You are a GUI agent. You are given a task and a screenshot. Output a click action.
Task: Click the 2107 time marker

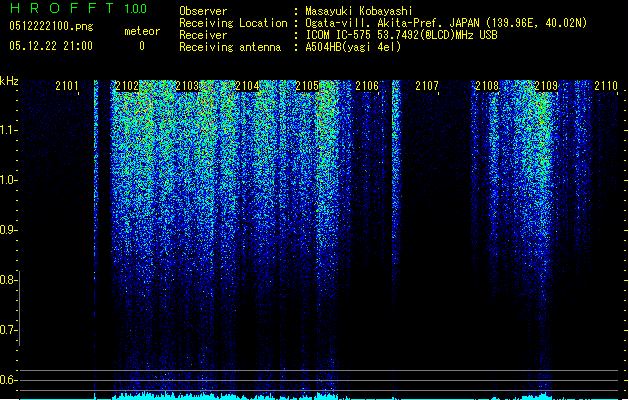[x=427, y=86]
